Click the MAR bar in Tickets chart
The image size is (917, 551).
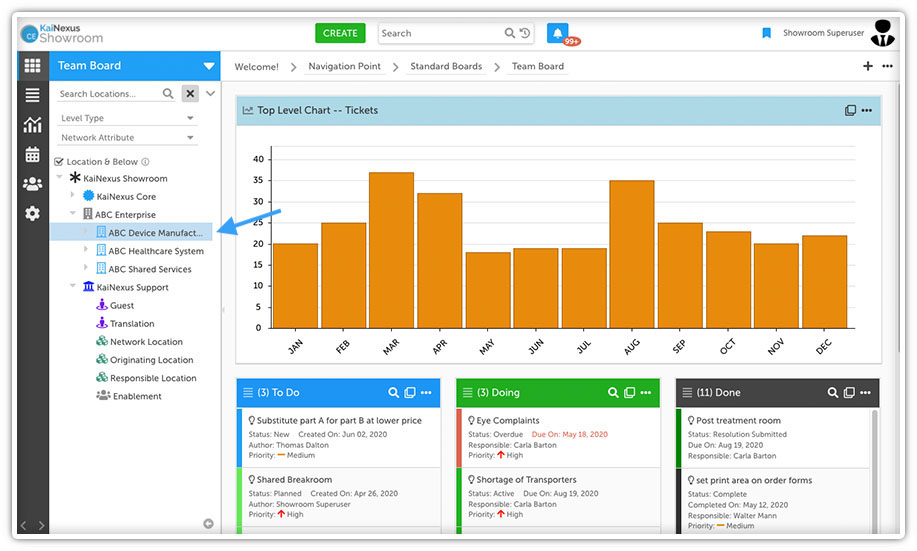pyautogui.click(x=391, y=250)
